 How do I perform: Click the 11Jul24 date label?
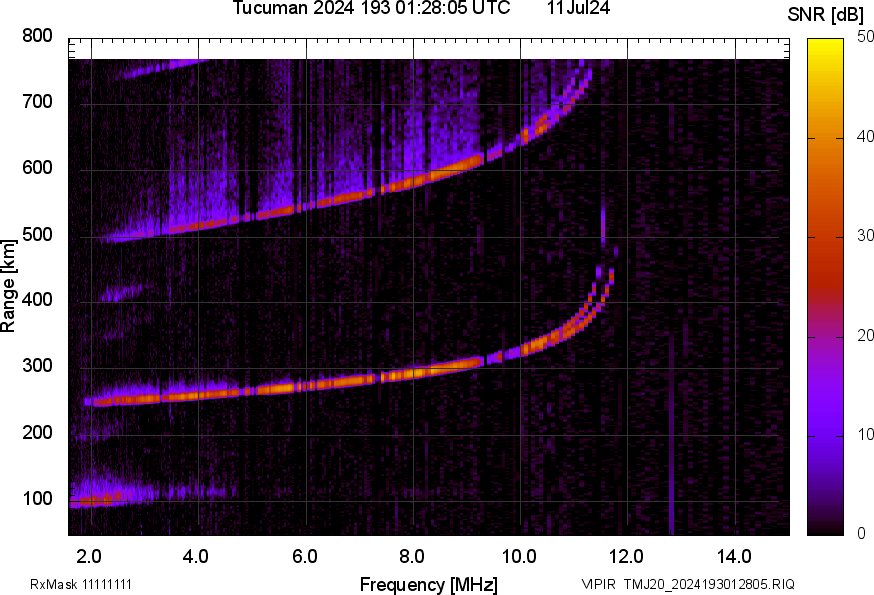tap(579, 9)
